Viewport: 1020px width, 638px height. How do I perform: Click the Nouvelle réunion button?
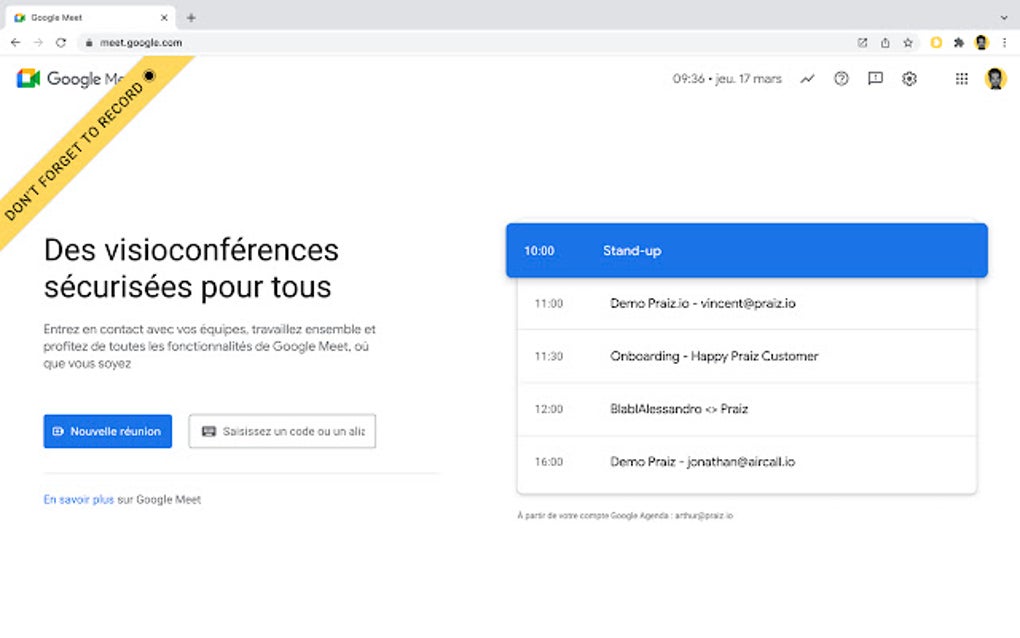[x=107, y=431]
